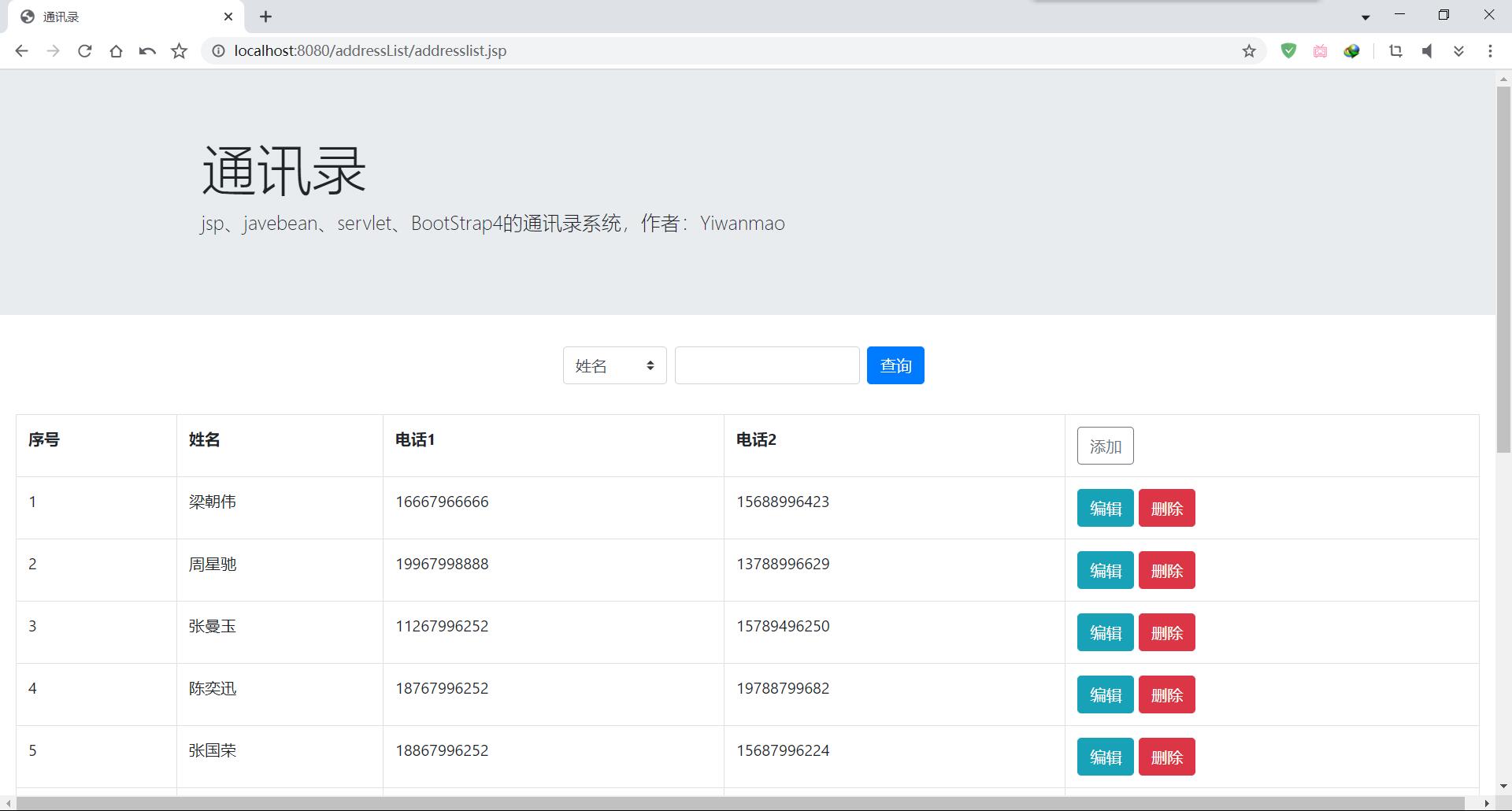The image size is (1512, 811).
Task: Open the Internet Download Manager extension
Action: (1351, 50)
